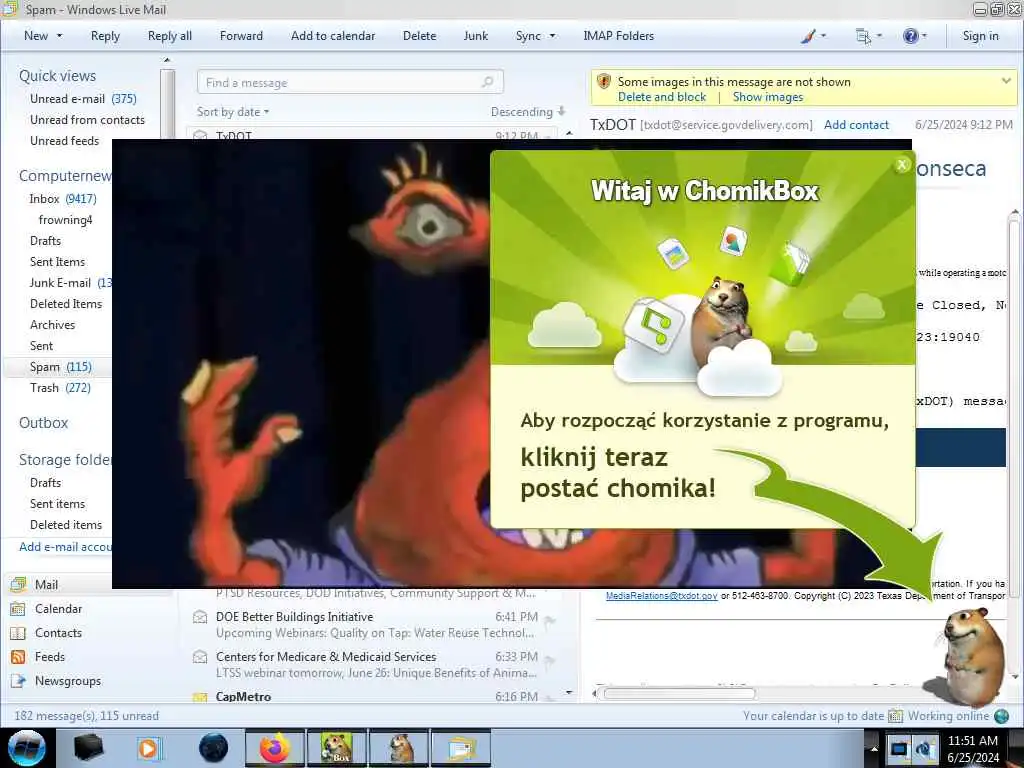Open the media player taskbar icon
Screen dimensions: 1024x768
(x=150, y=748)
